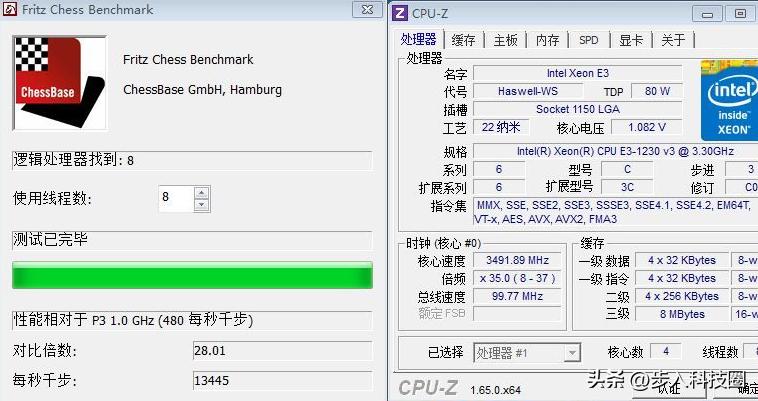The width and height of the screenshot is (758, 401).
Task: Click the L3 cache 8 MBytes value
Action: point(682,314)
